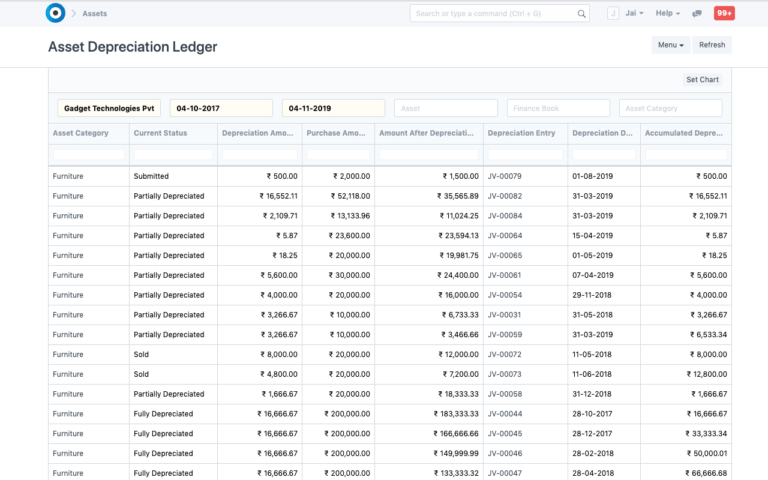
Task: Edit the Gadget Technologies Pvt company filter
Action: (x=109, y=108)
